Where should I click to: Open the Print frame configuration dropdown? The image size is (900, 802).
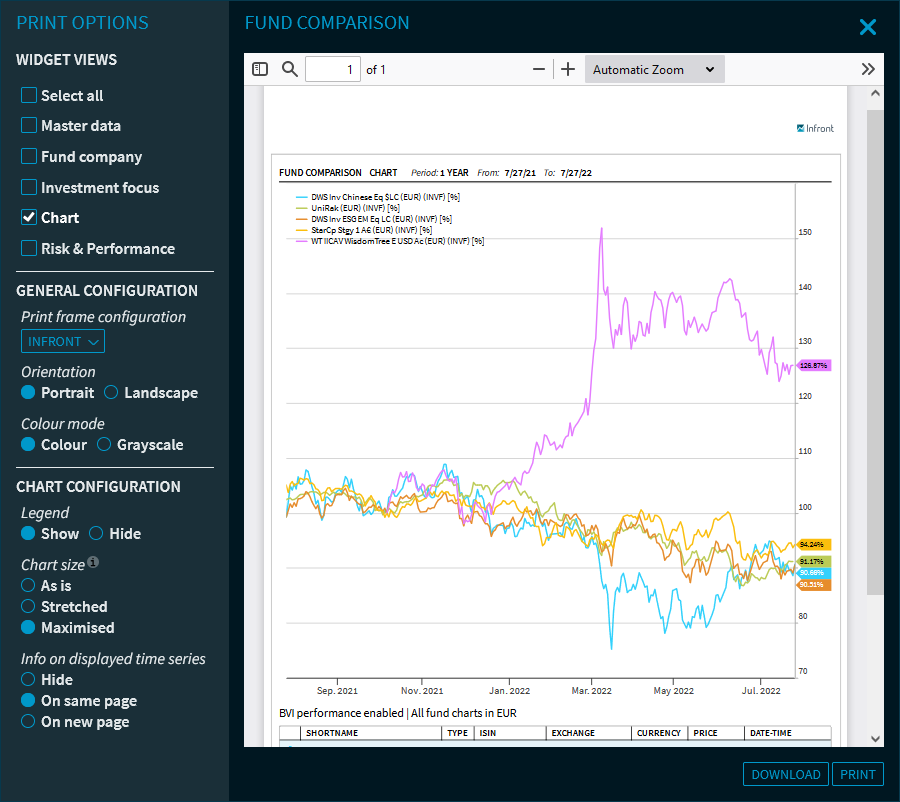tap(63, 342)
